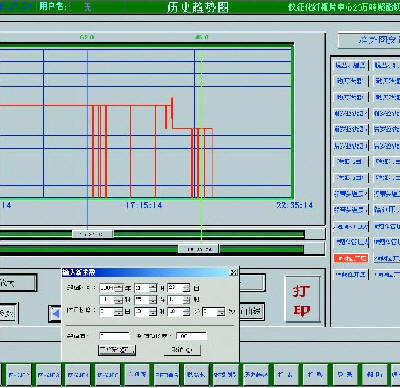Image resolution: width=400 pixels, height=388 pixels.
Task: Click the 22:35:14 time axis label
Action: coord(295,205)
